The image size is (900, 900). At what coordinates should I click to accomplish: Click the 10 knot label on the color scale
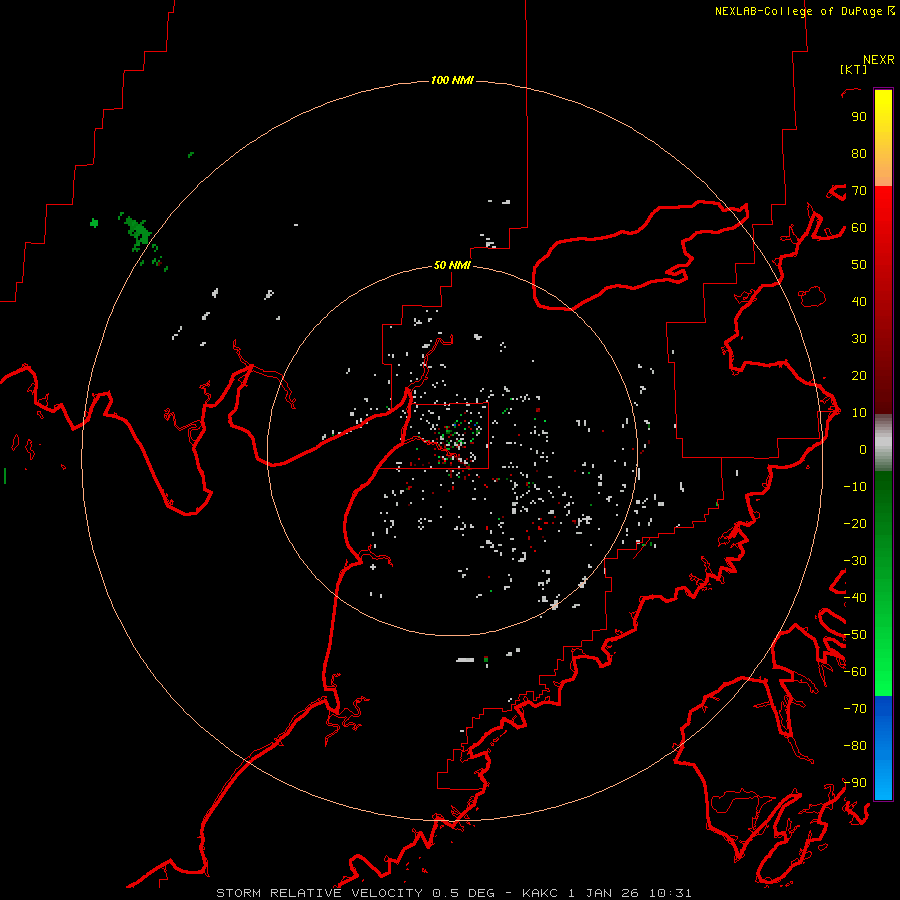[859, 413]
